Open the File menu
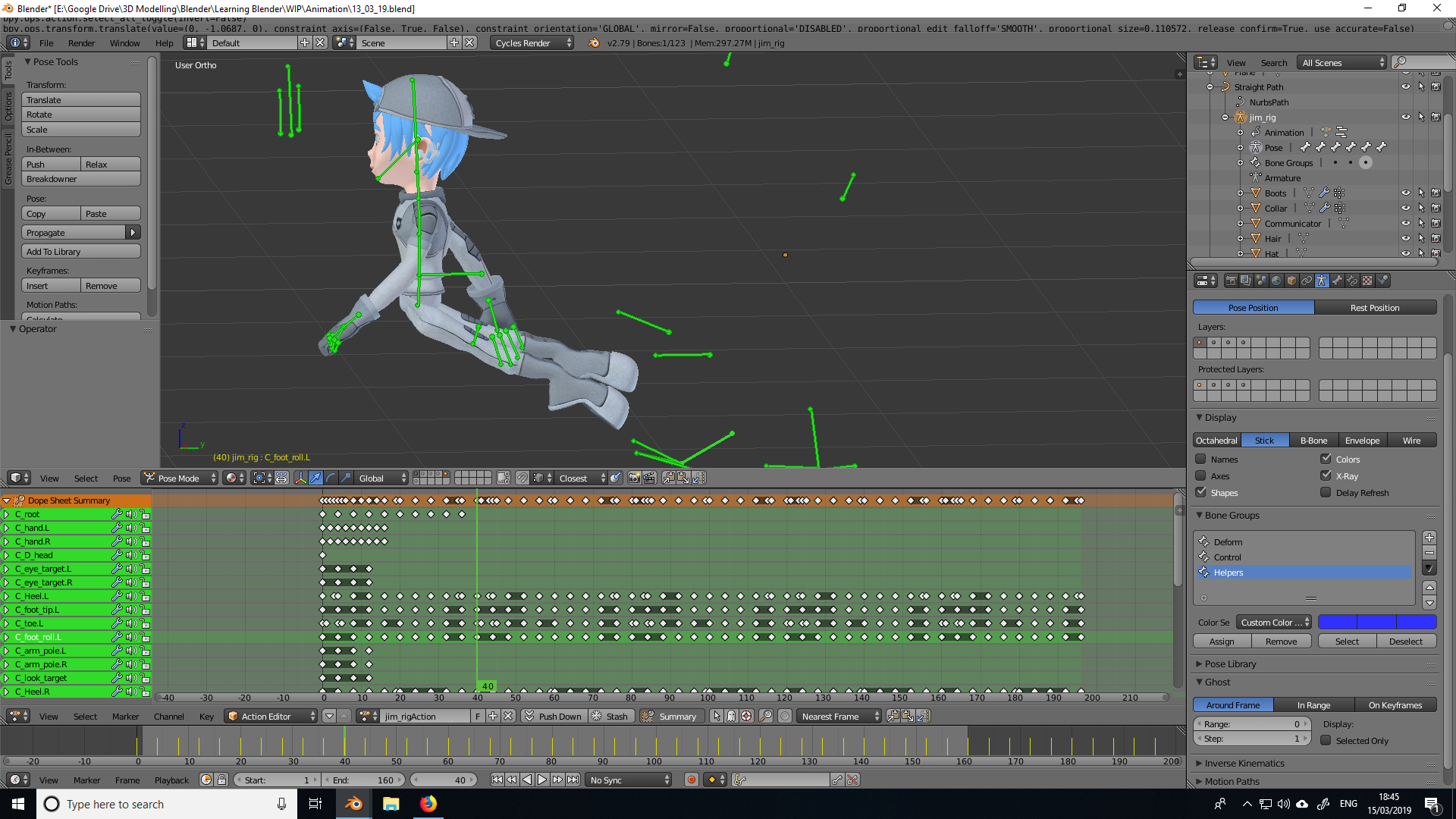The height and width of the screenshot is (819, 1456). 46,43
